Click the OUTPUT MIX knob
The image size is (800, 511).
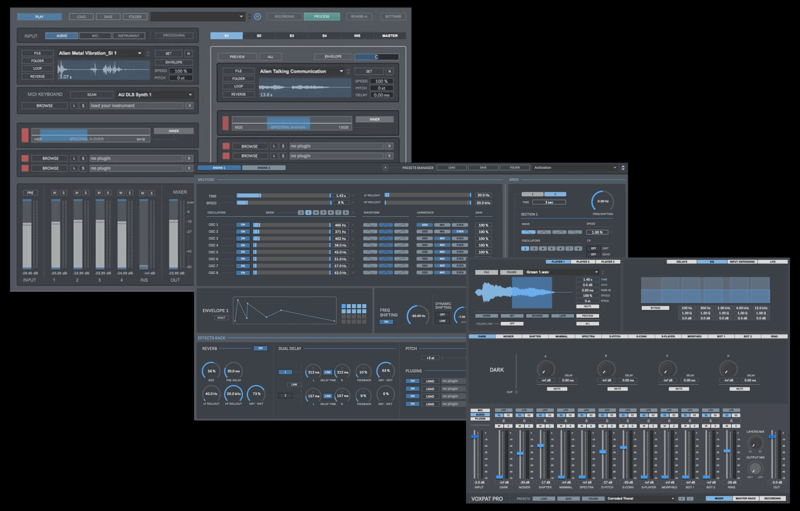pos(755,469)
